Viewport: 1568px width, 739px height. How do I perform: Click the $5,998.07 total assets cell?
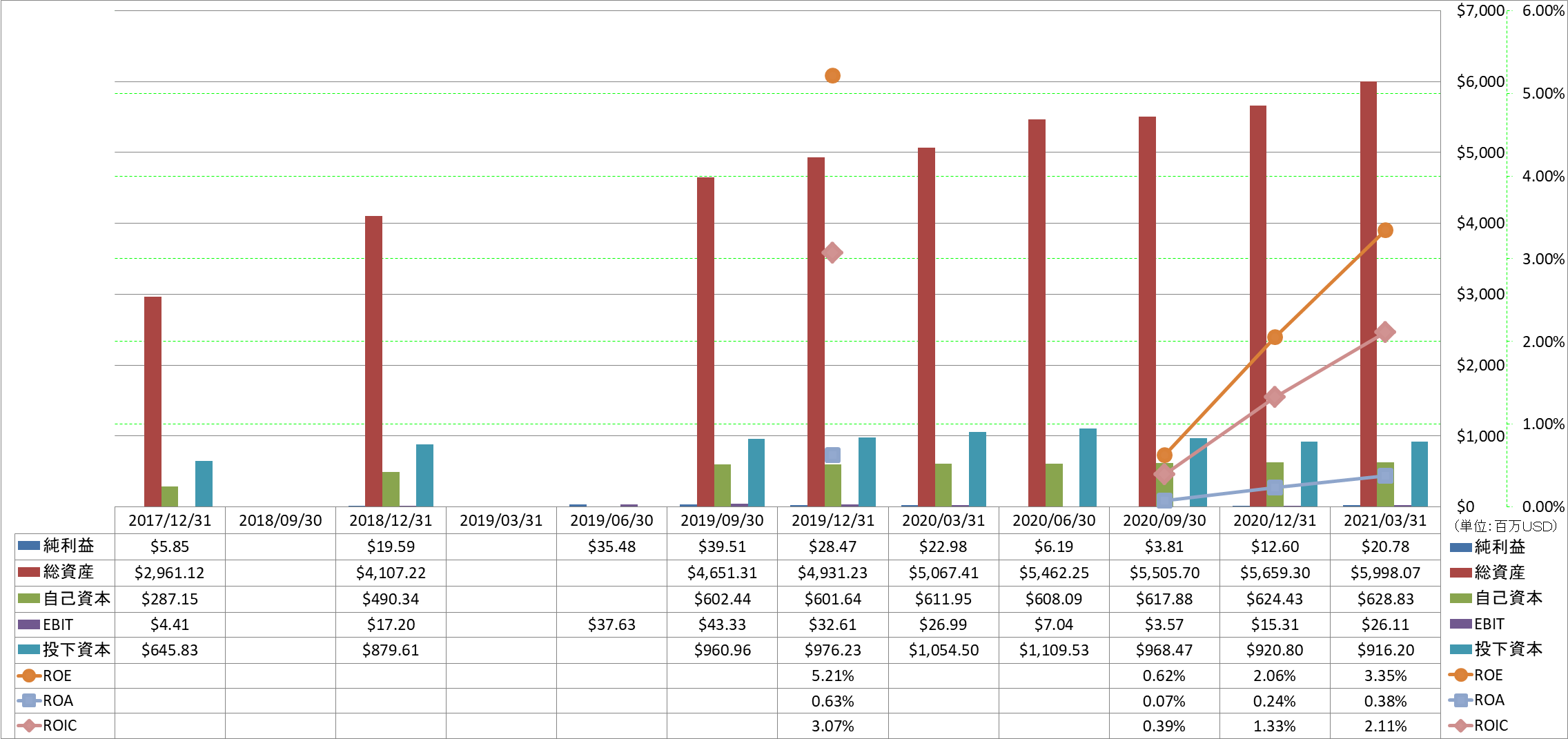tap(1385, 573)
